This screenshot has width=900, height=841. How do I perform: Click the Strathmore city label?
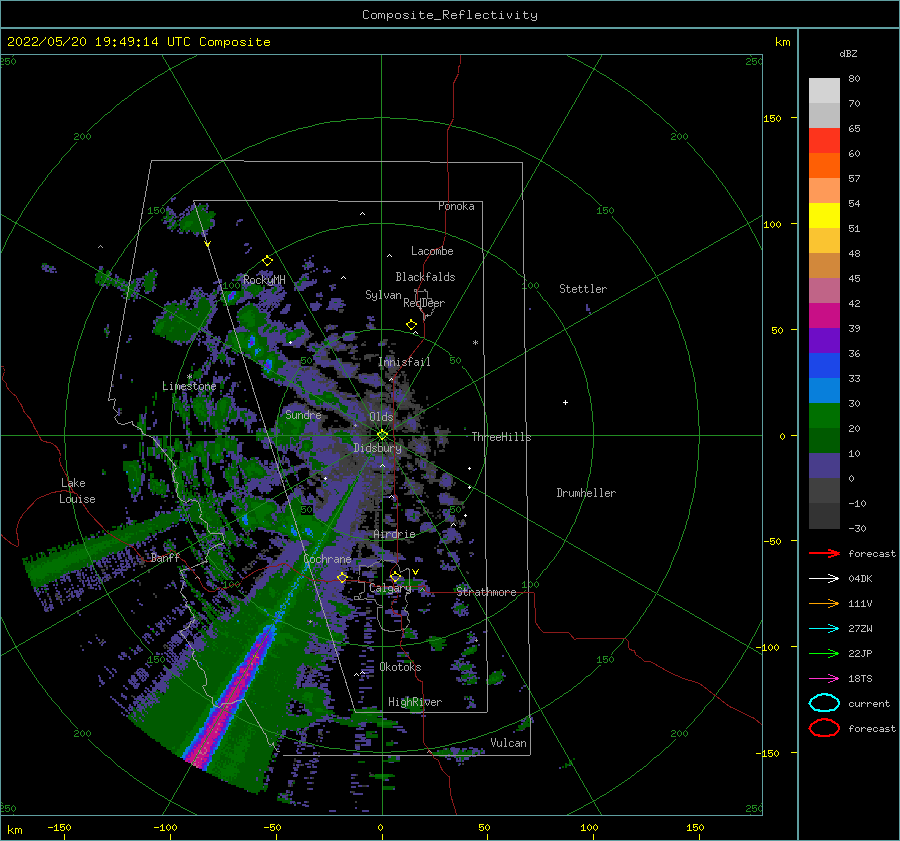coord(486,592)
